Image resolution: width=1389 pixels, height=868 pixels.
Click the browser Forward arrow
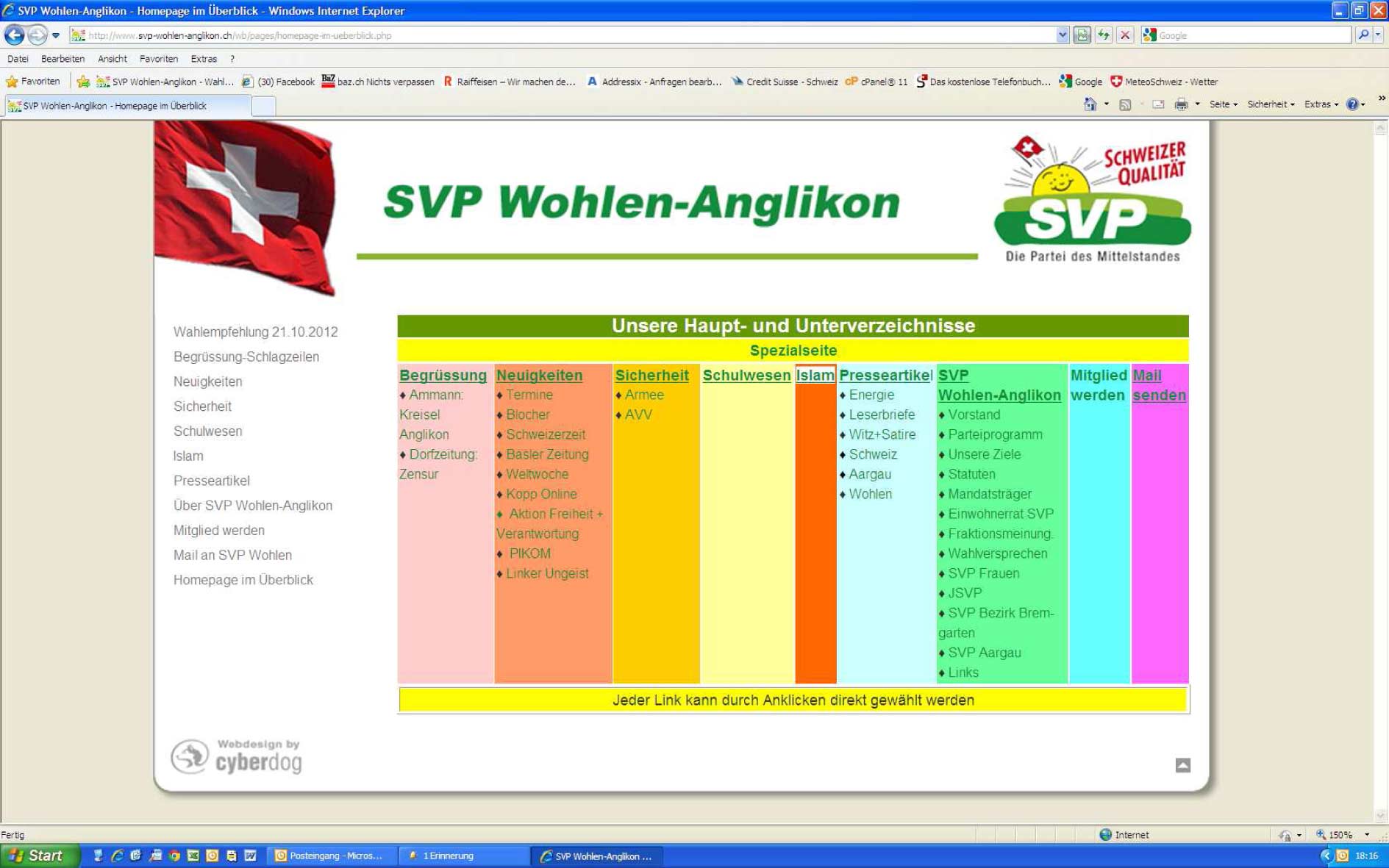pos(38,35)
